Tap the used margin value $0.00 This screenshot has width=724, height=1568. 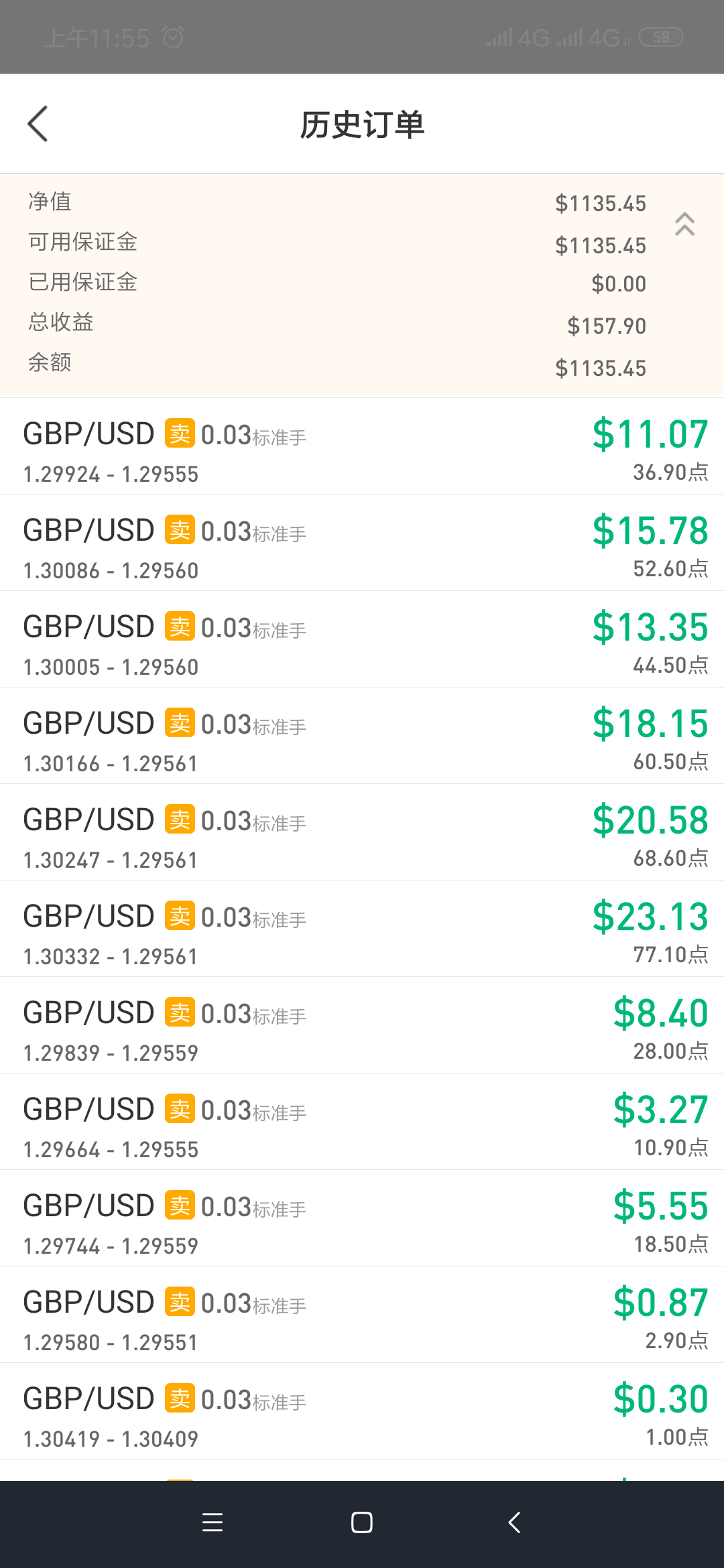619,284
